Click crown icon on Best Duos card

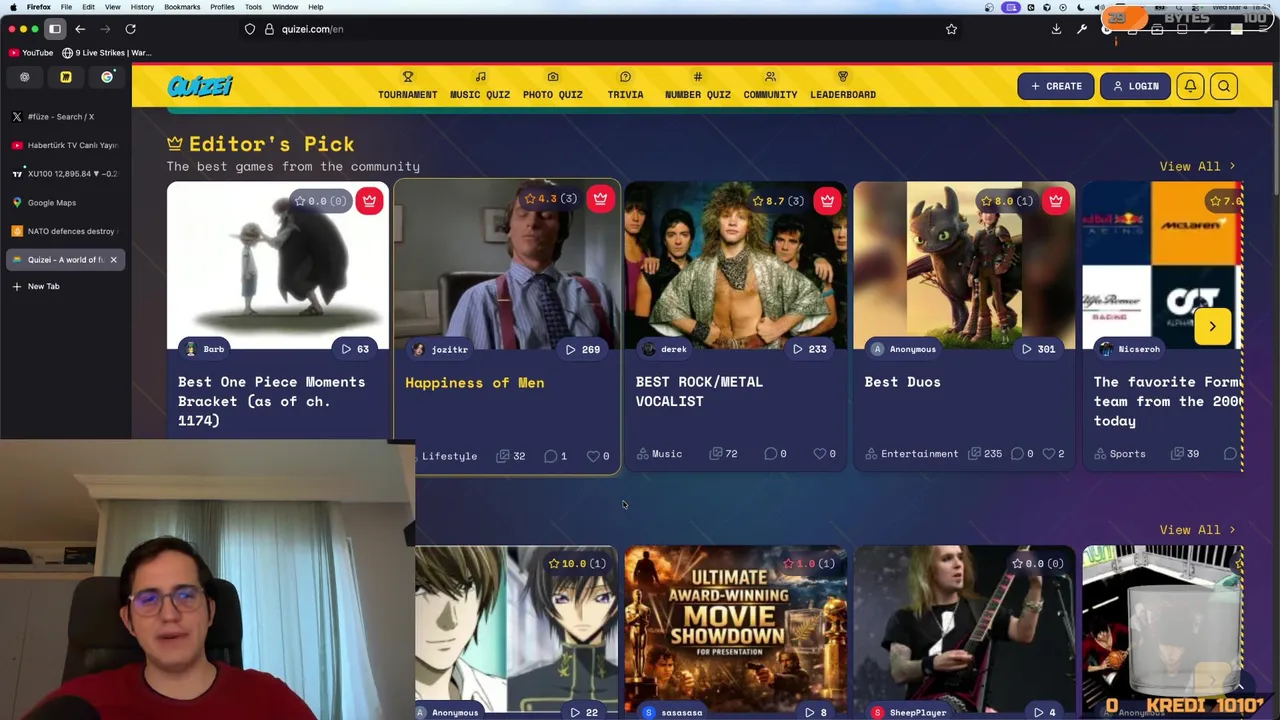1056,200
